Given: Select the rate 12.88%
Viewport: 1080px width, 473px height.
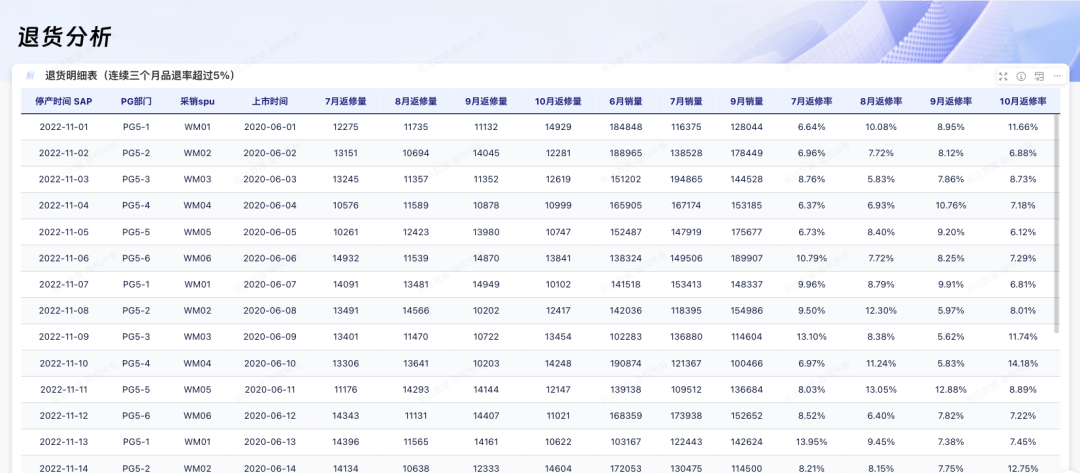Looking at the screenshot, I should [951, 389].
